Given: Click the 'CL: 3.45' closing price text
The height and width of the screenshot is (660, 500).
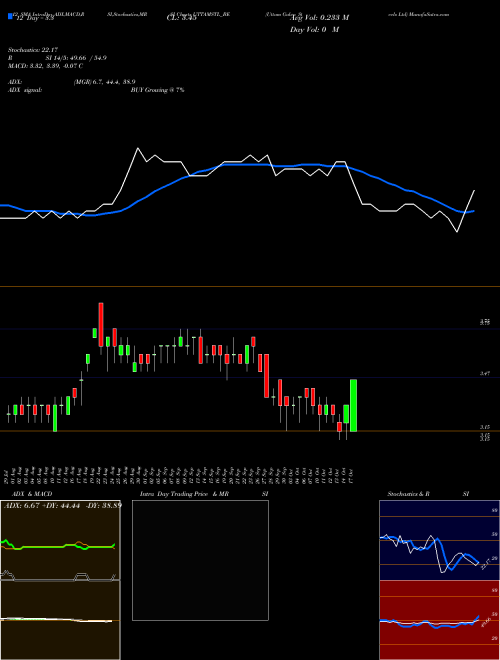Looking at the screenshot, I should [182, 18].
